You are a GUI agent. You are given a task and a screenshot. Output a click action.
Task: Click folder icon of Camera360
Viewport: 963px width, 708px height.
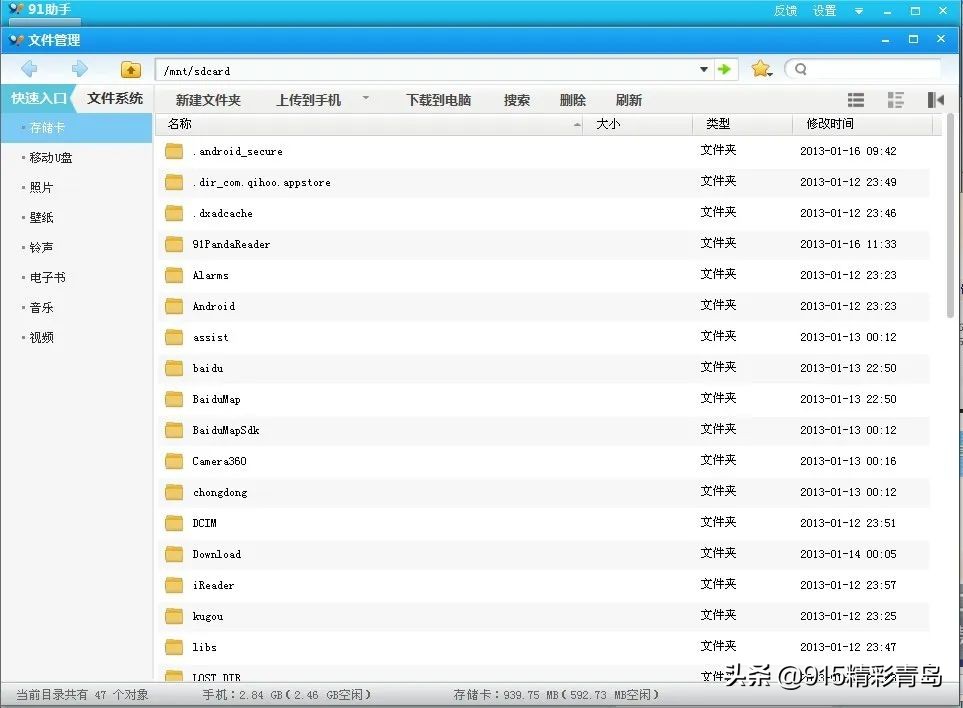click(174, 461)
